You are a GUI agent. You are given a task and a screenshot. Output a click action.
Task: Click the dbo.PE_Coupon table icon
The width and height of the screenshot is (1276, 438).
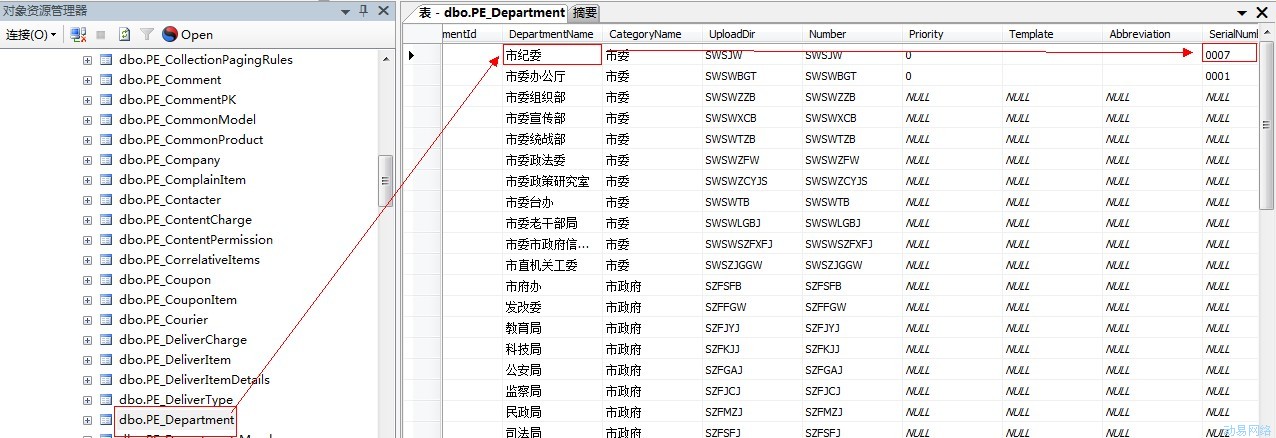[x=105, y=280]
